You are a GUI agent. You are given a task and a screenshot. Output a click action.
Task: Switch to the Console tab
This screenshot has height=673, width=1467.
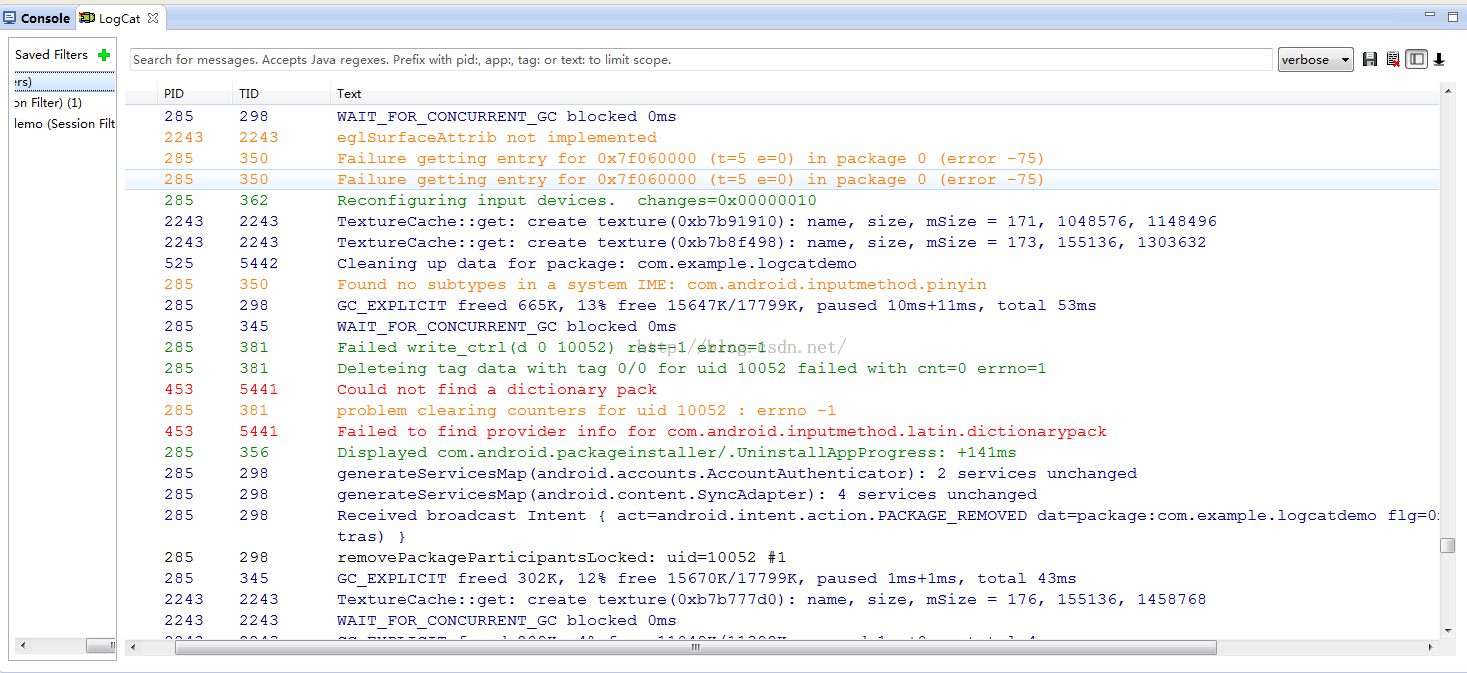tap(44, 18)
